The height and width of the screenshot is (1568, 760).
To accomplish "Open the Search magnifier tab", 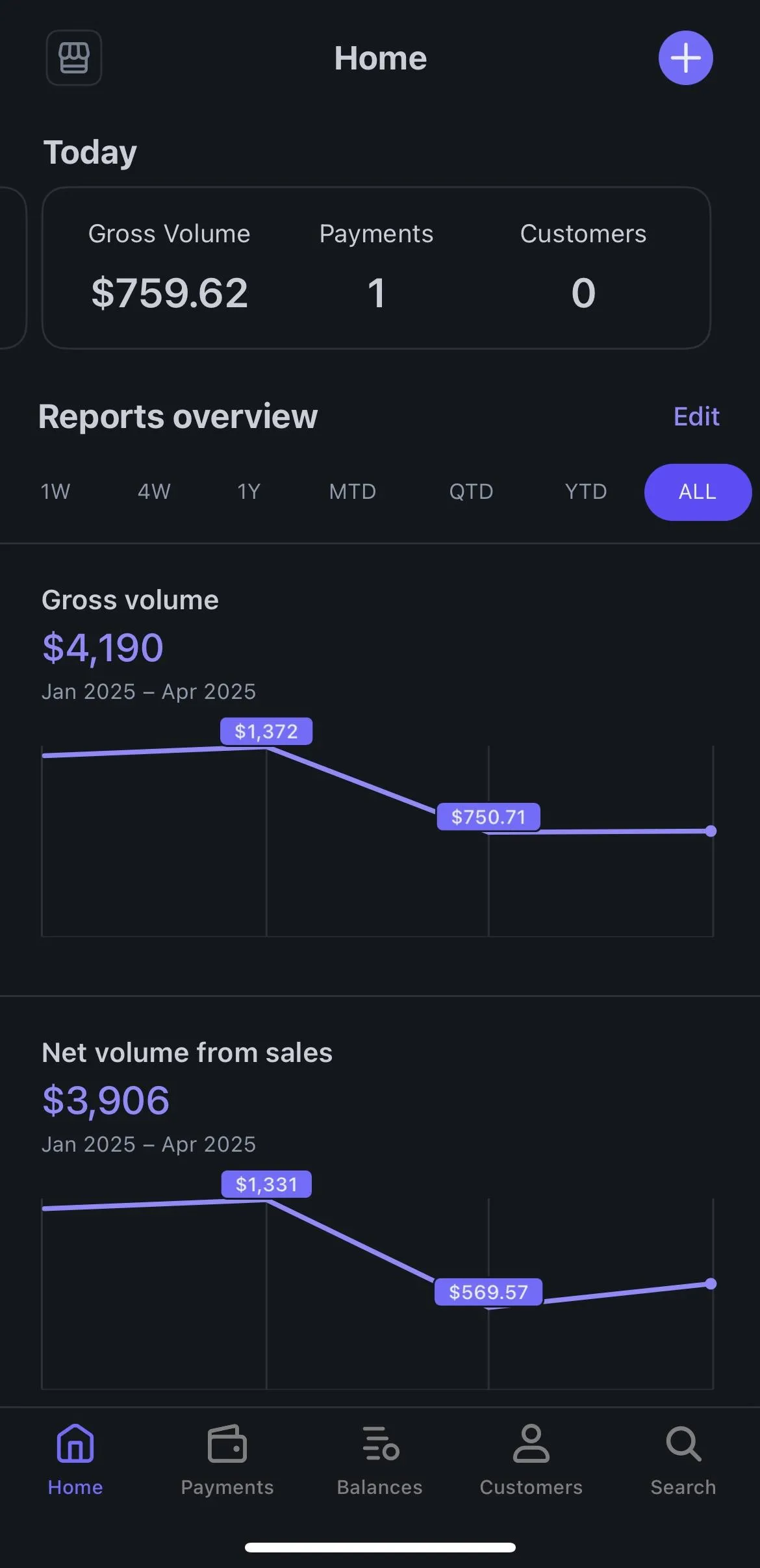I will tap(683, 1456).
